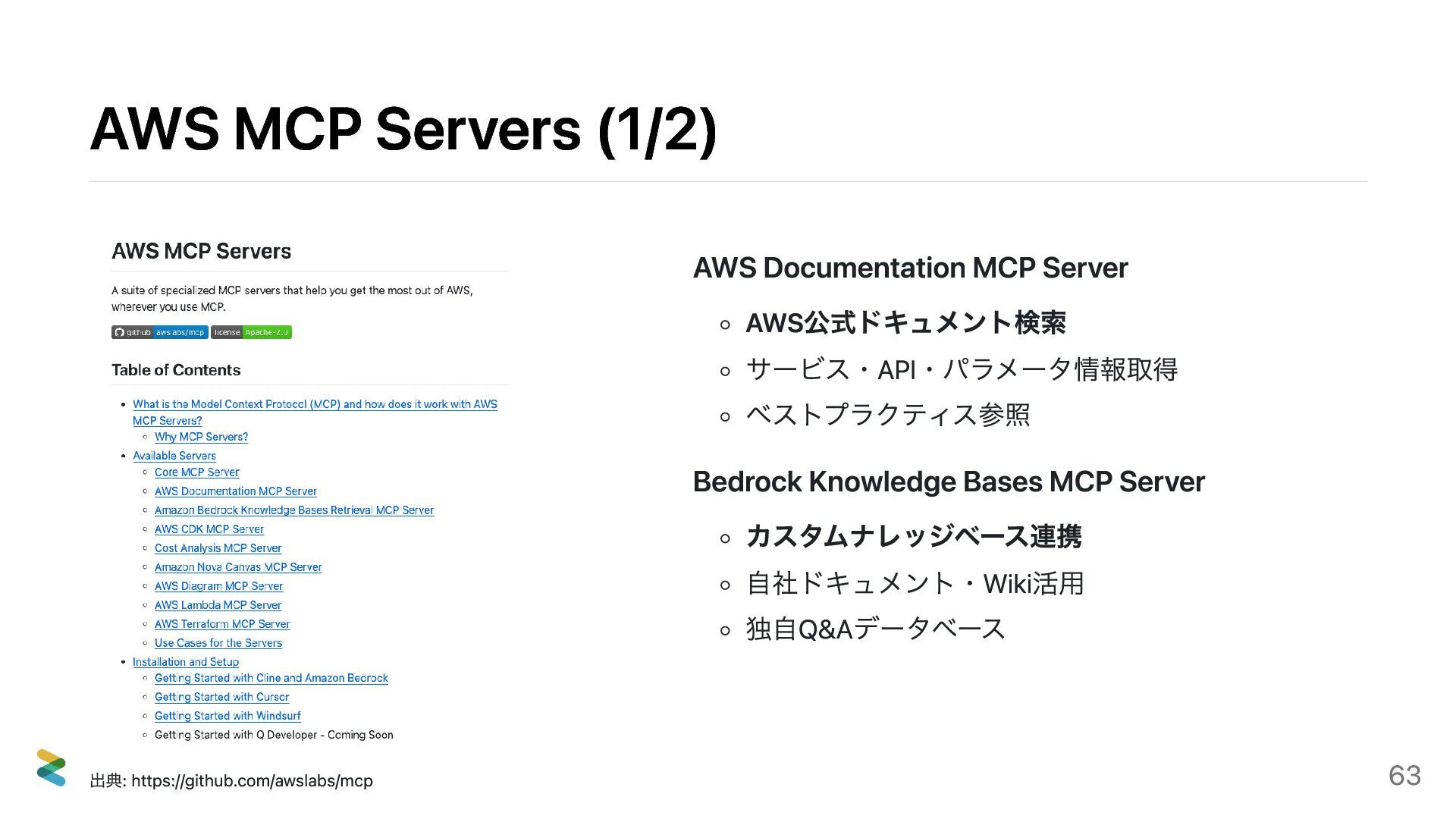
Task: Open Getting Started with Windsurf link
Action: 227,716
